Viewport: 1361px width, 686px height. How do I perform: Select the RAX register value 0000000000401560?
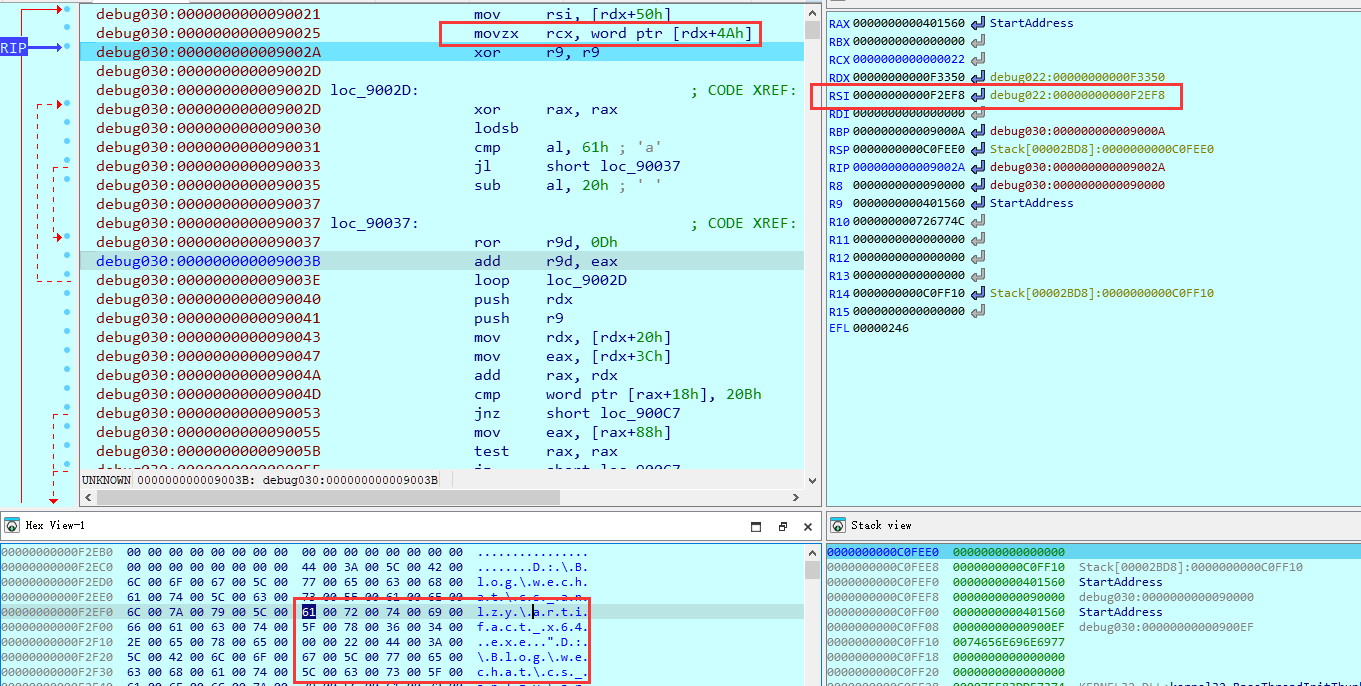pos(909,23)
